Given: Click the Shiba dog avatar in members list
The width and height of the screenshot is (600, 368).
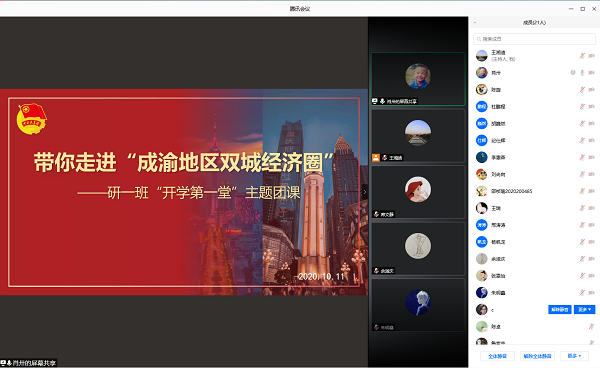Looking at the screenshot, I should coord(482,90).
